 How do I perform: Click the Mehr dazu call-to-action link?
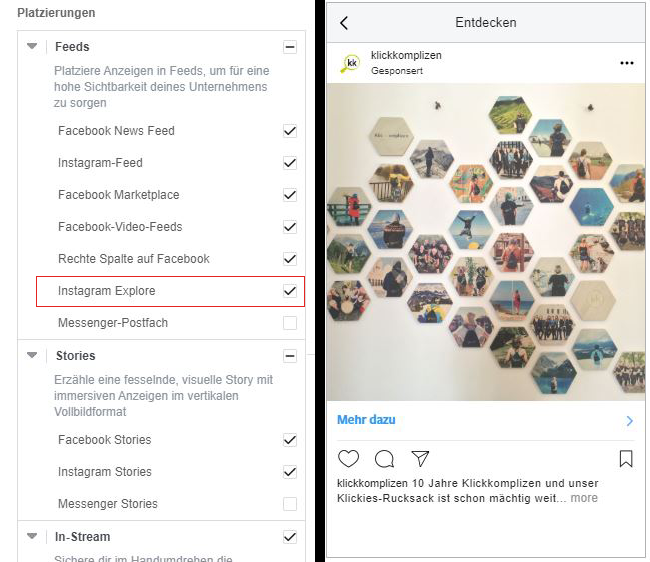(x=366, y=420)
